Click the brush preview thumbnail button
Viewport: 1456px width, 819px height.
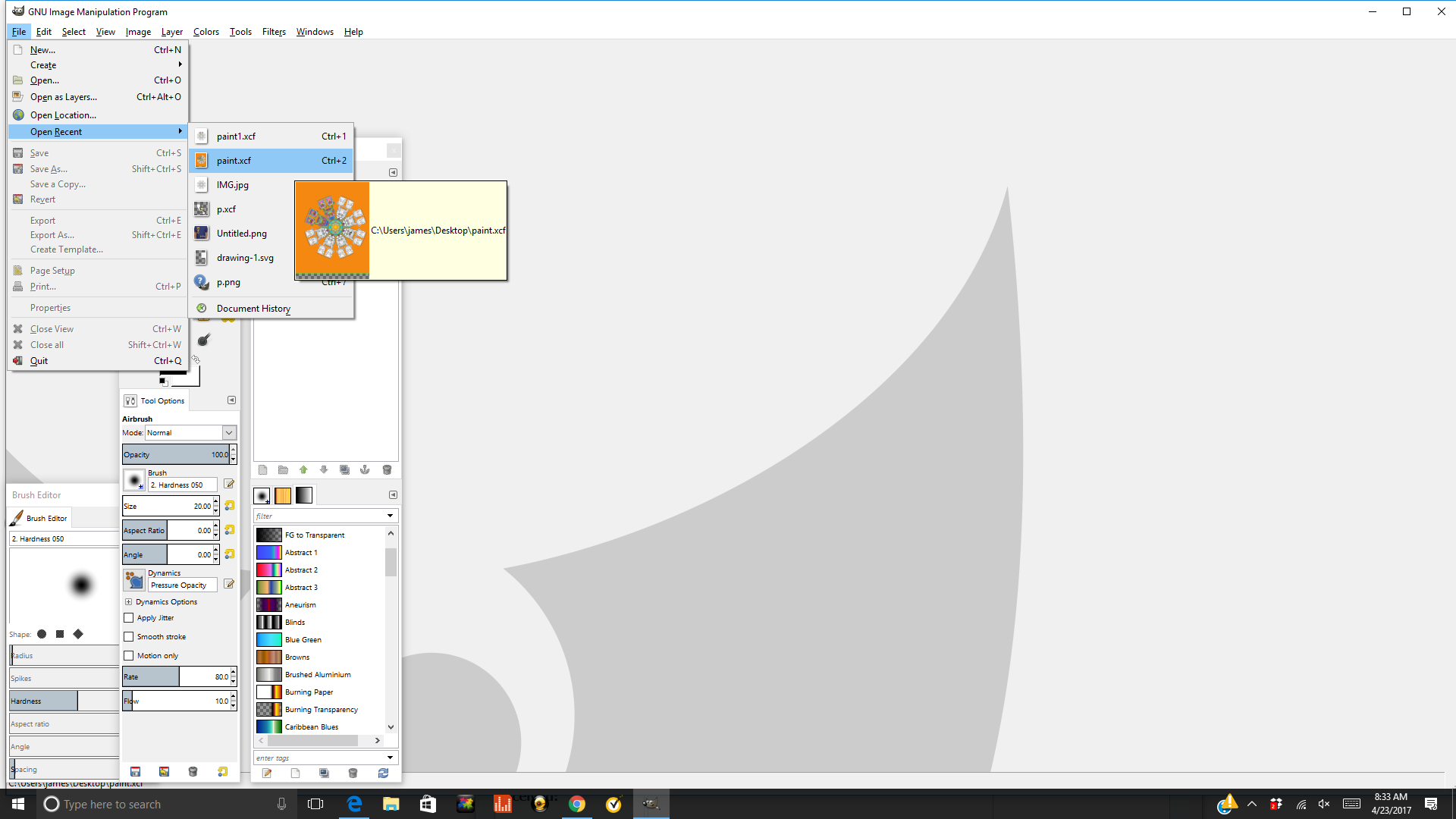(134, 480)
